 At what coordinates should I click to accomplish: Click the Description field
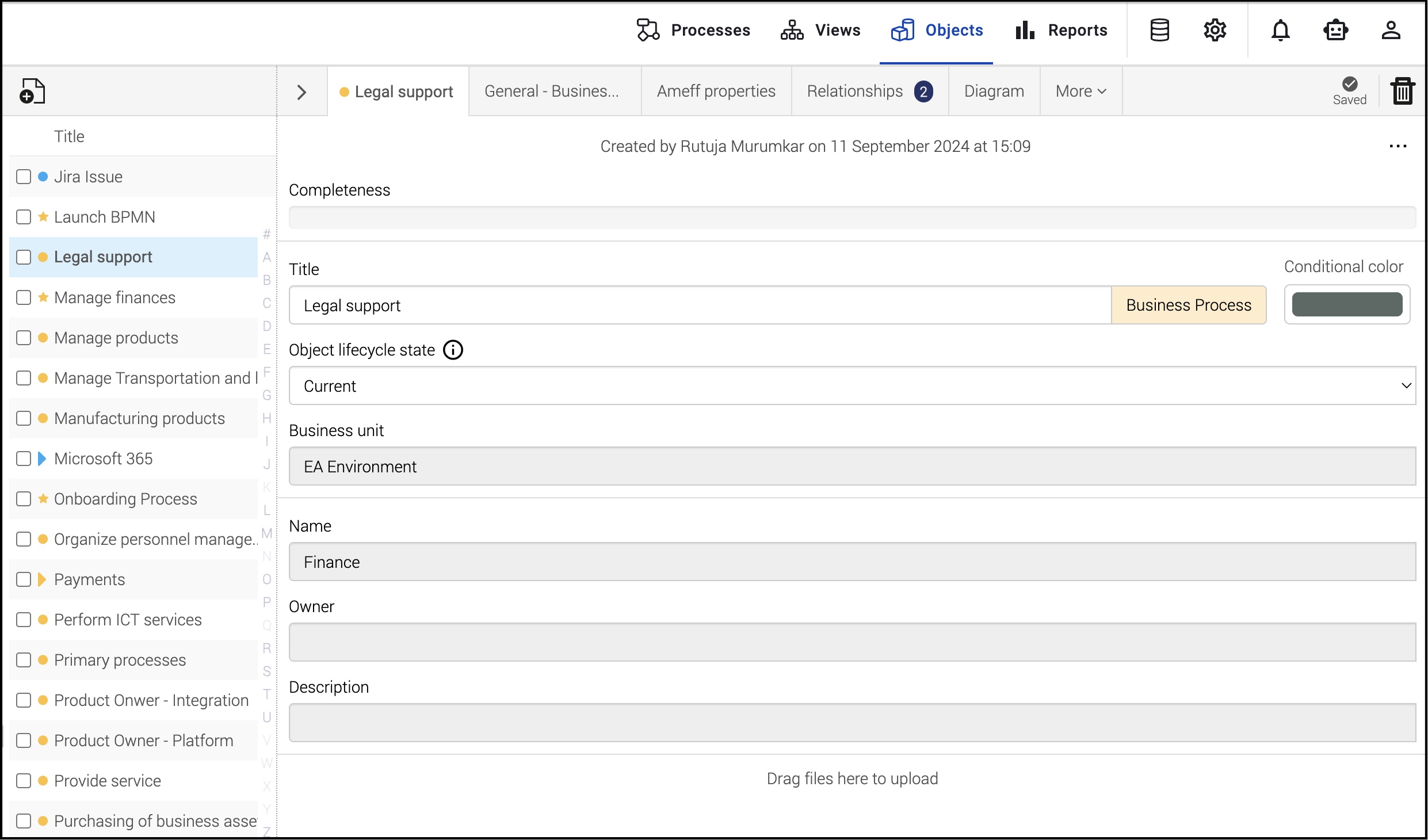(852, 723)
